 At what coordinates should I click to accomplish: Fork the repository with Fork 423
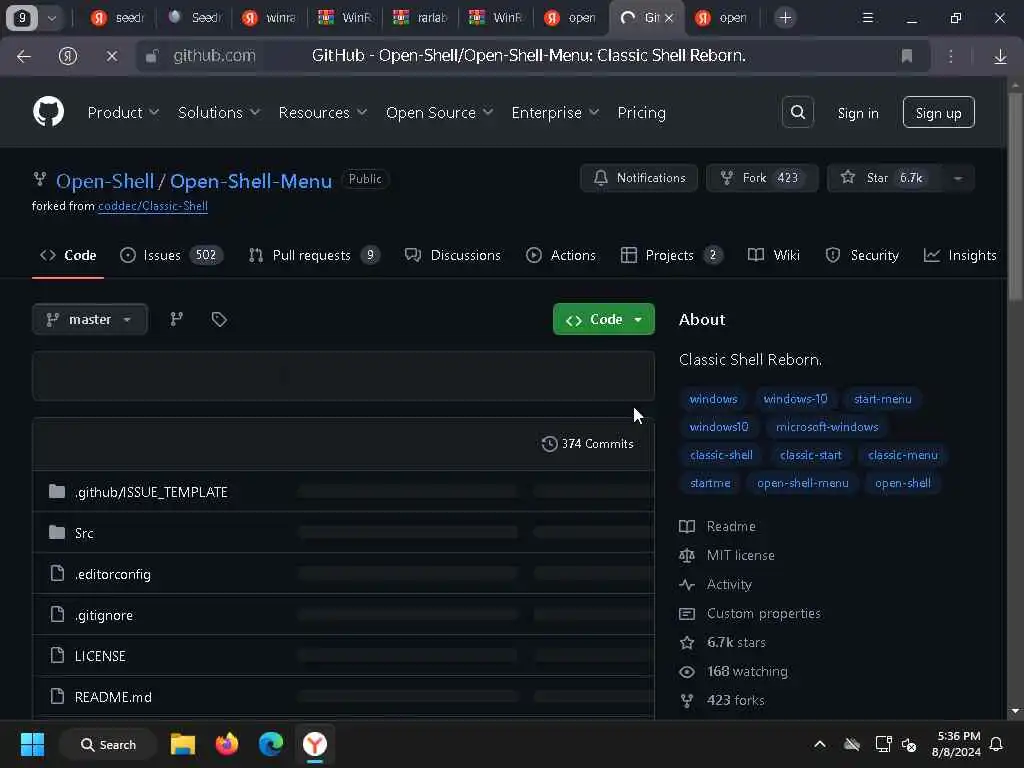[761, 178]
